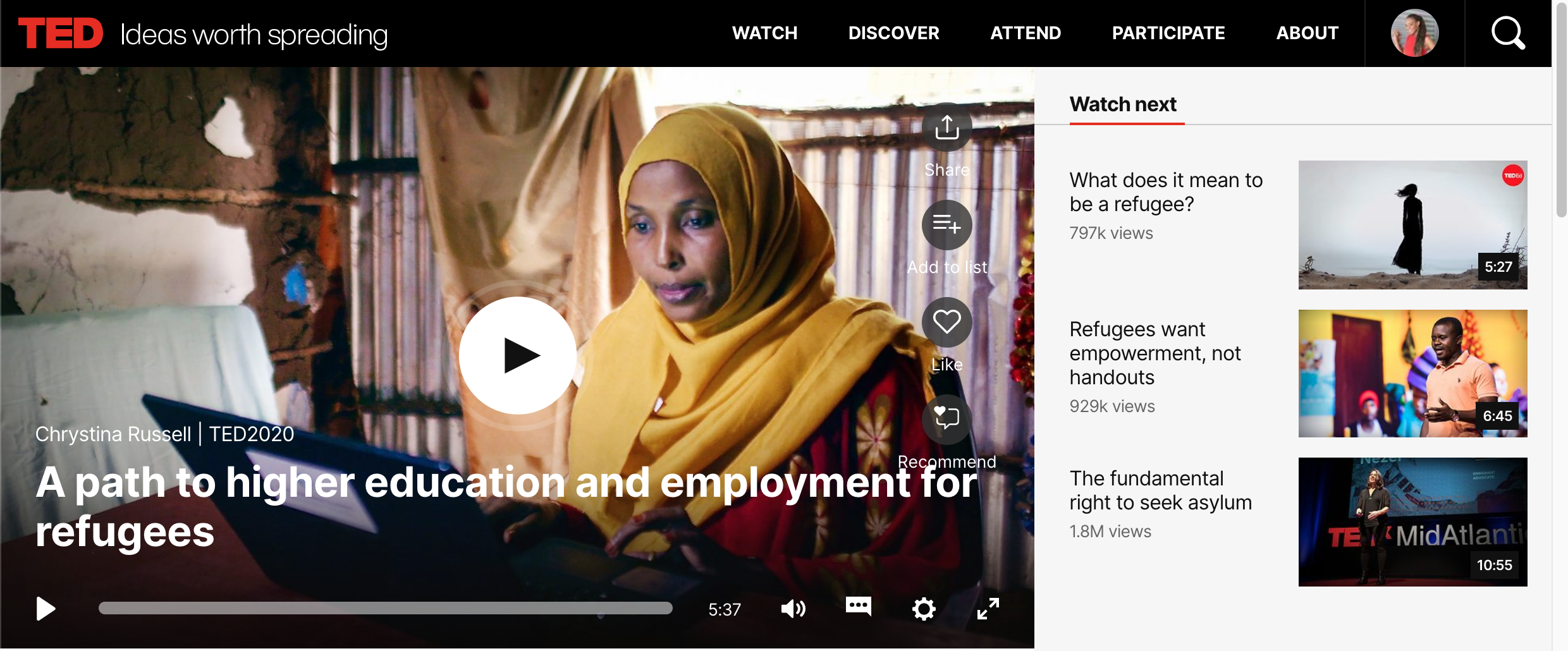Toggle subtitles captions button
Image resolution: width=1568 pixels, height=651 pixels.
858,606
